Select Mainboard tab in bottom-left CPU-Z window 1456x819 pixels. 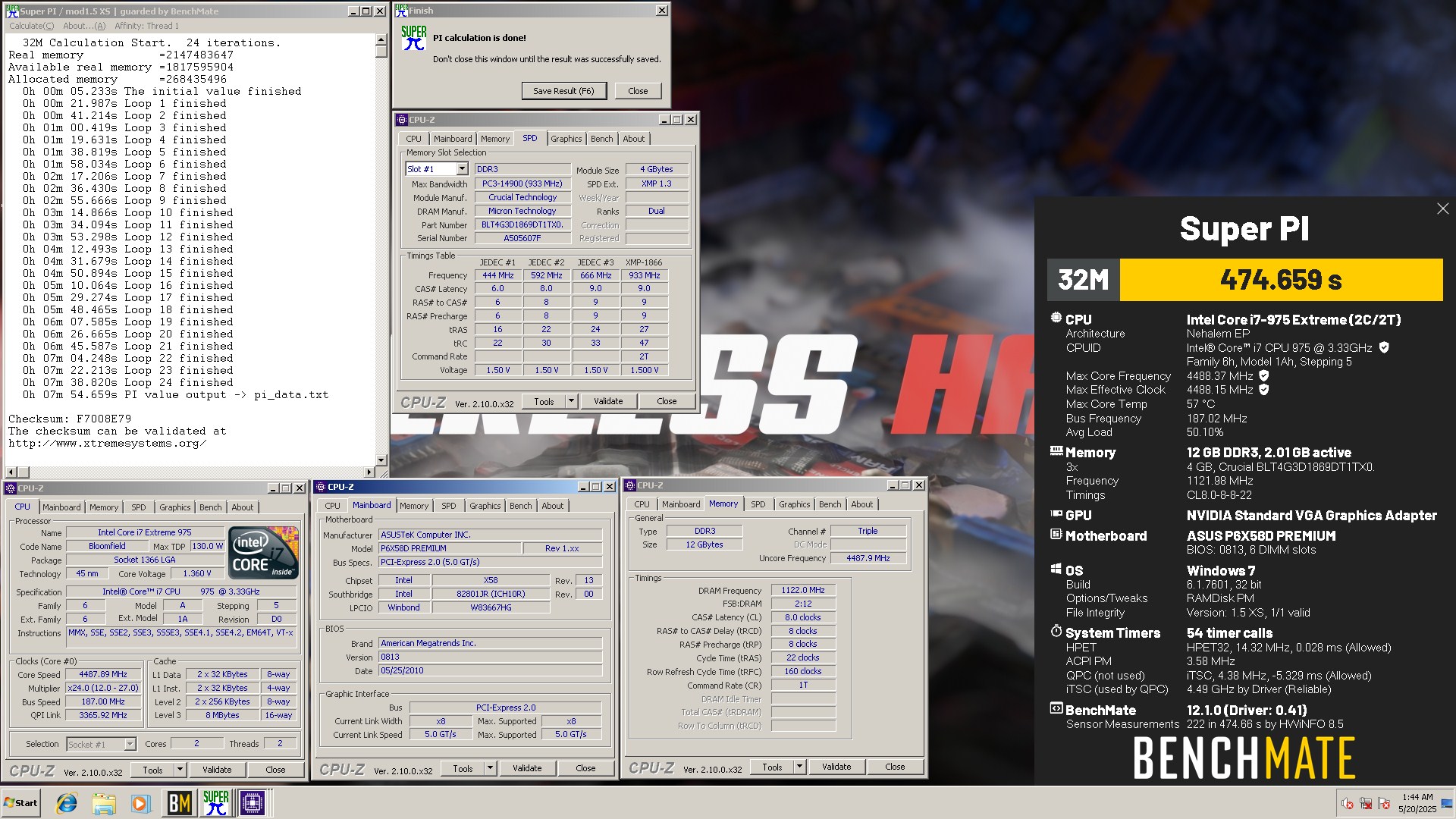[61, 507]
